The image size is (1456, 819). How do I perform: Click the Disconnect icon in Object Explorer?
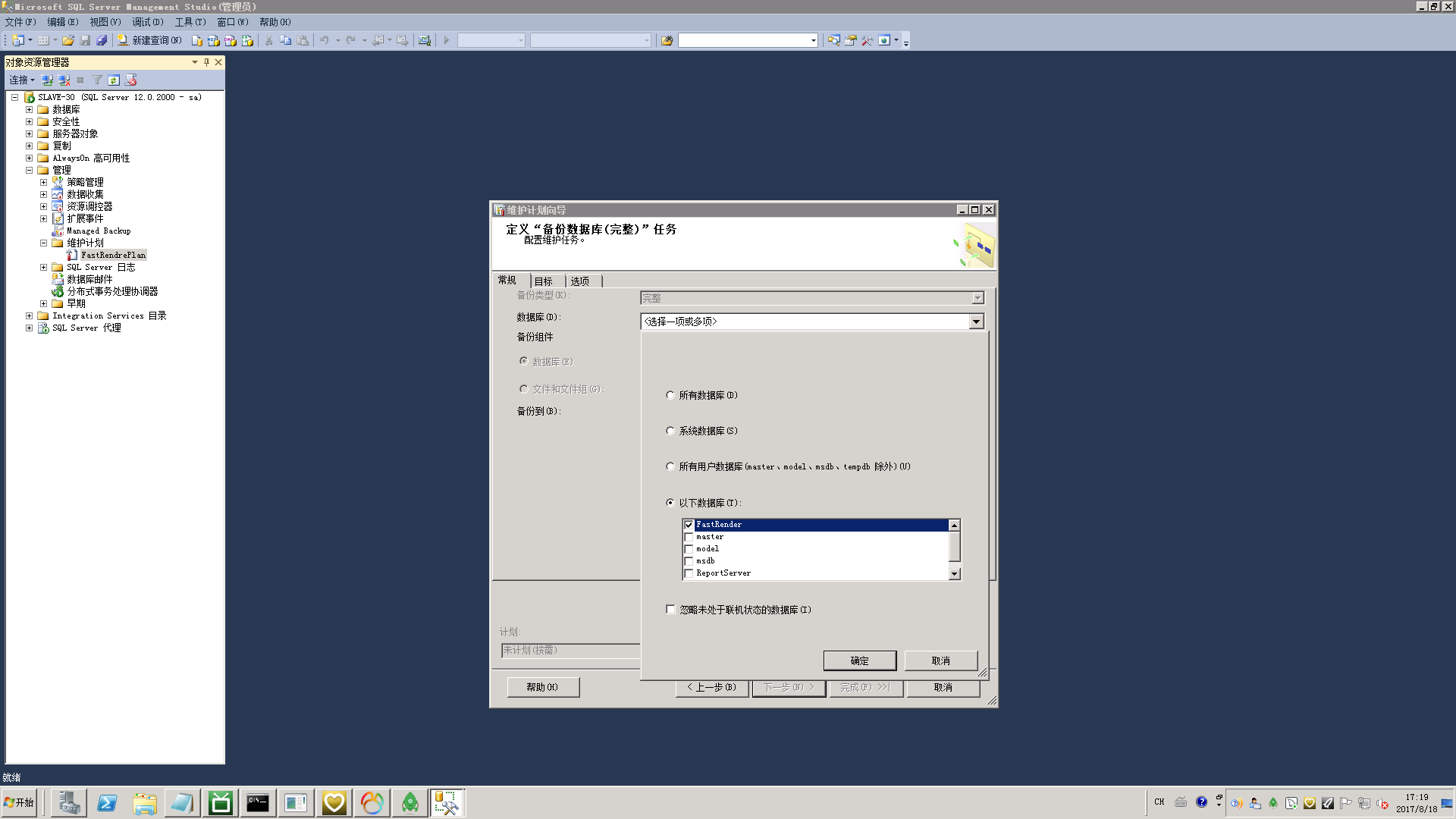pyautogui.click(x=64, y=80)
